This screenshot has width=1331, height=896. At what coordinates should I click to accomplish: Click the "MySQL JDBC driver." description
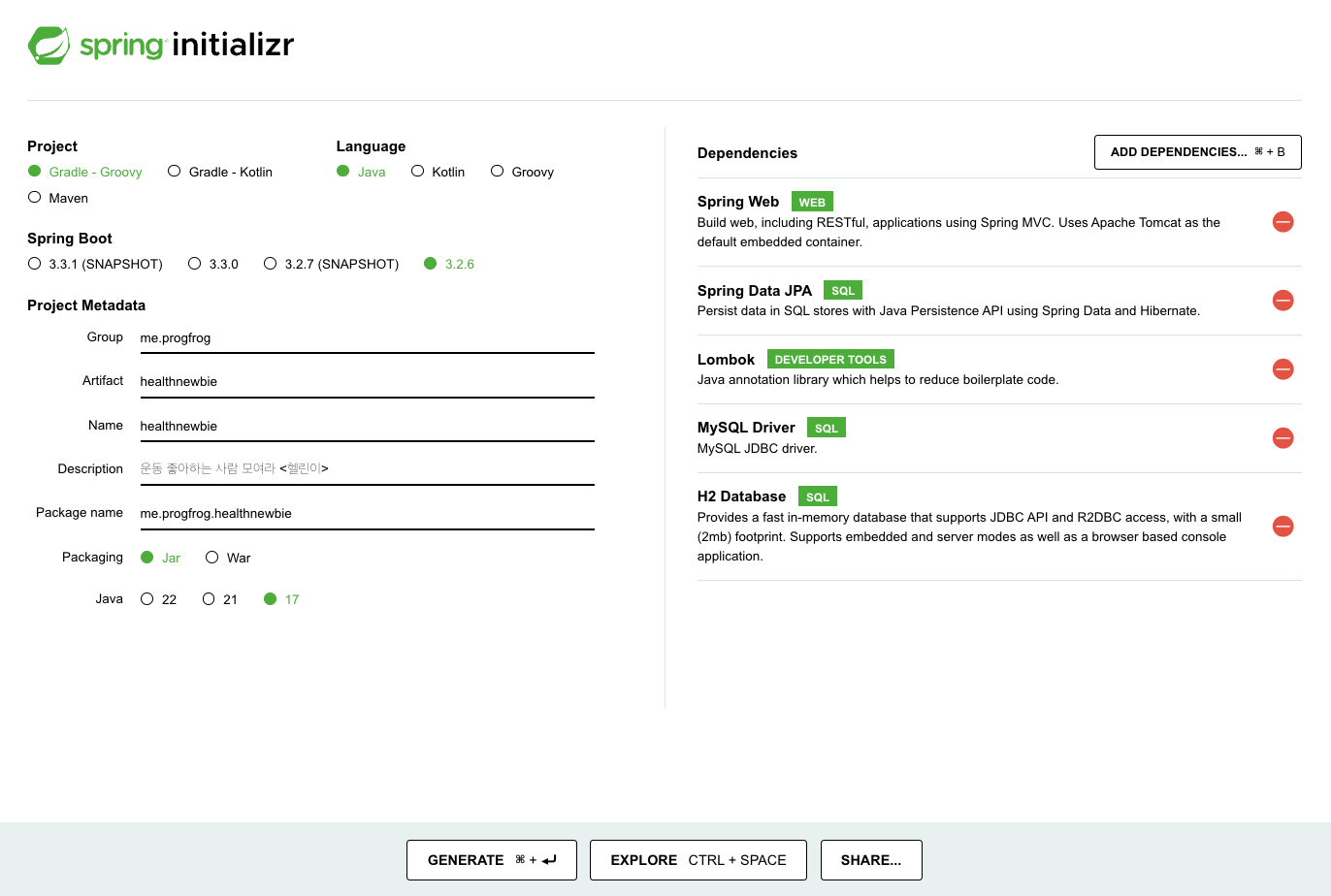coord(758,449)
